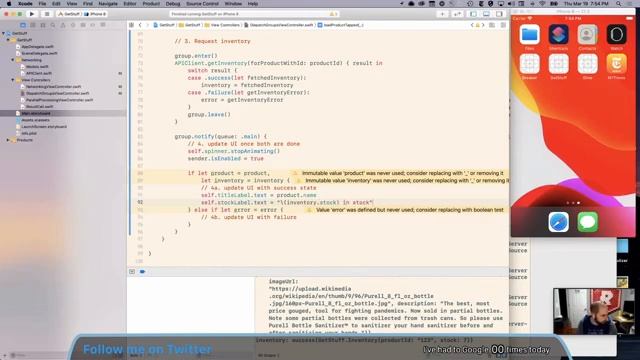Stop the running app in Xcode toolbar
640x360 pixels.
(47, 14)
